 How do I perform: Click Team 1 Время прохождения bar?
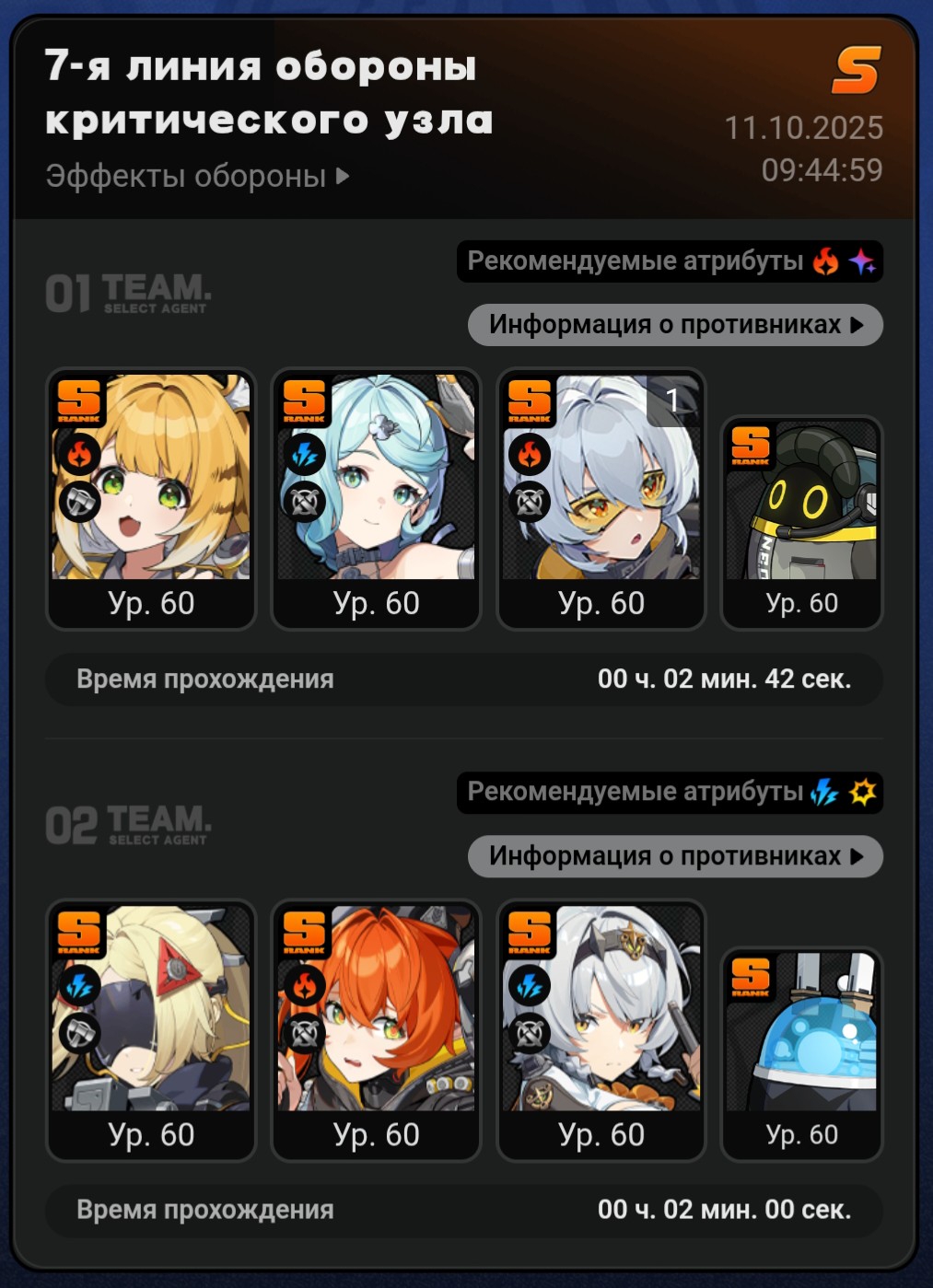click(x=464, y=679)
